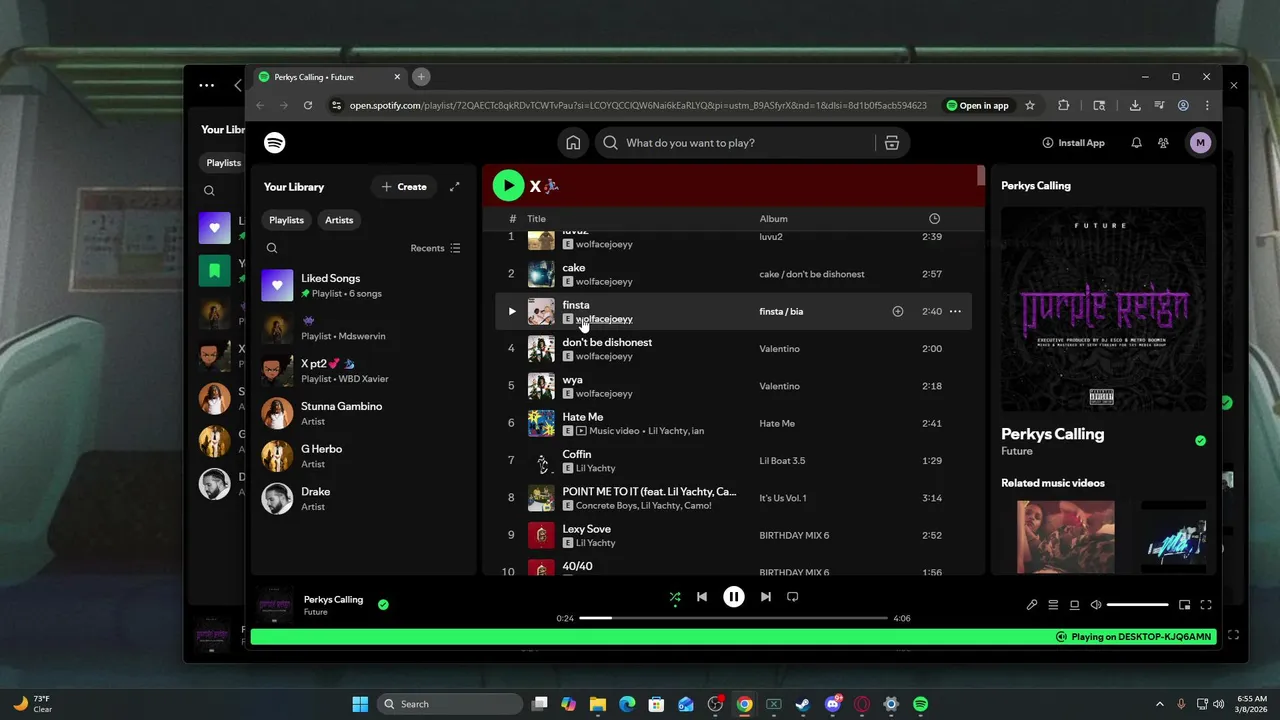The height and width of the screenshot is (720, 1280).
Task: Open a new Chrome tab
Action: click(x=421, y=77)
